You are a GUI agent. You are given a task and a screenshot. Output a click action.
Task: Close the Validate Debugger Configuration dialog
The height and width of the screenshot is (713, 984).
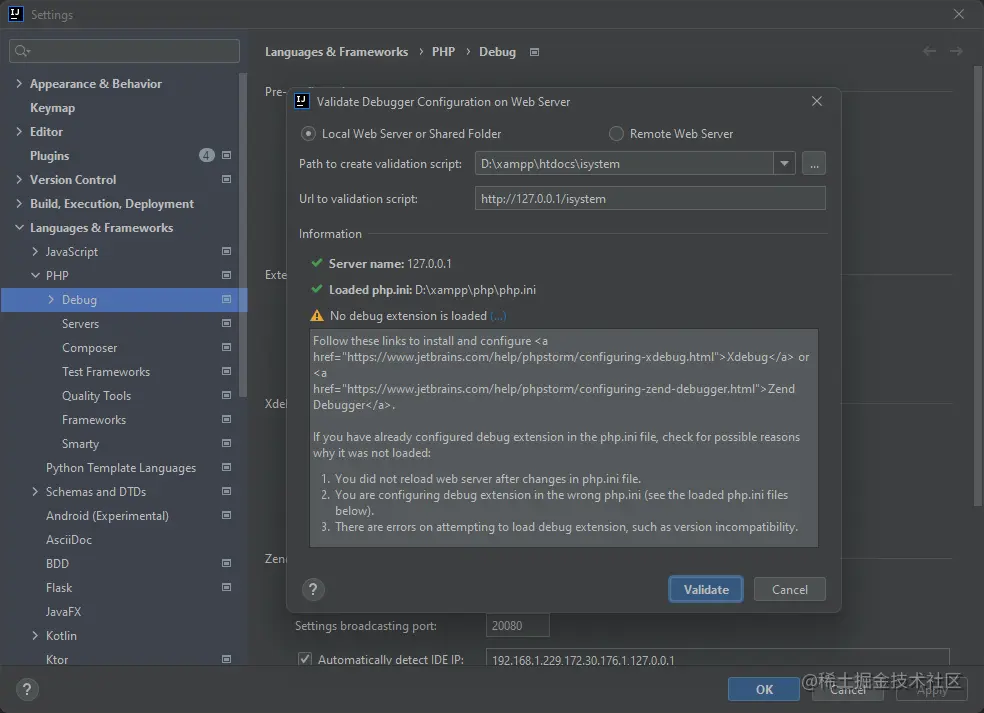[816, 101]
